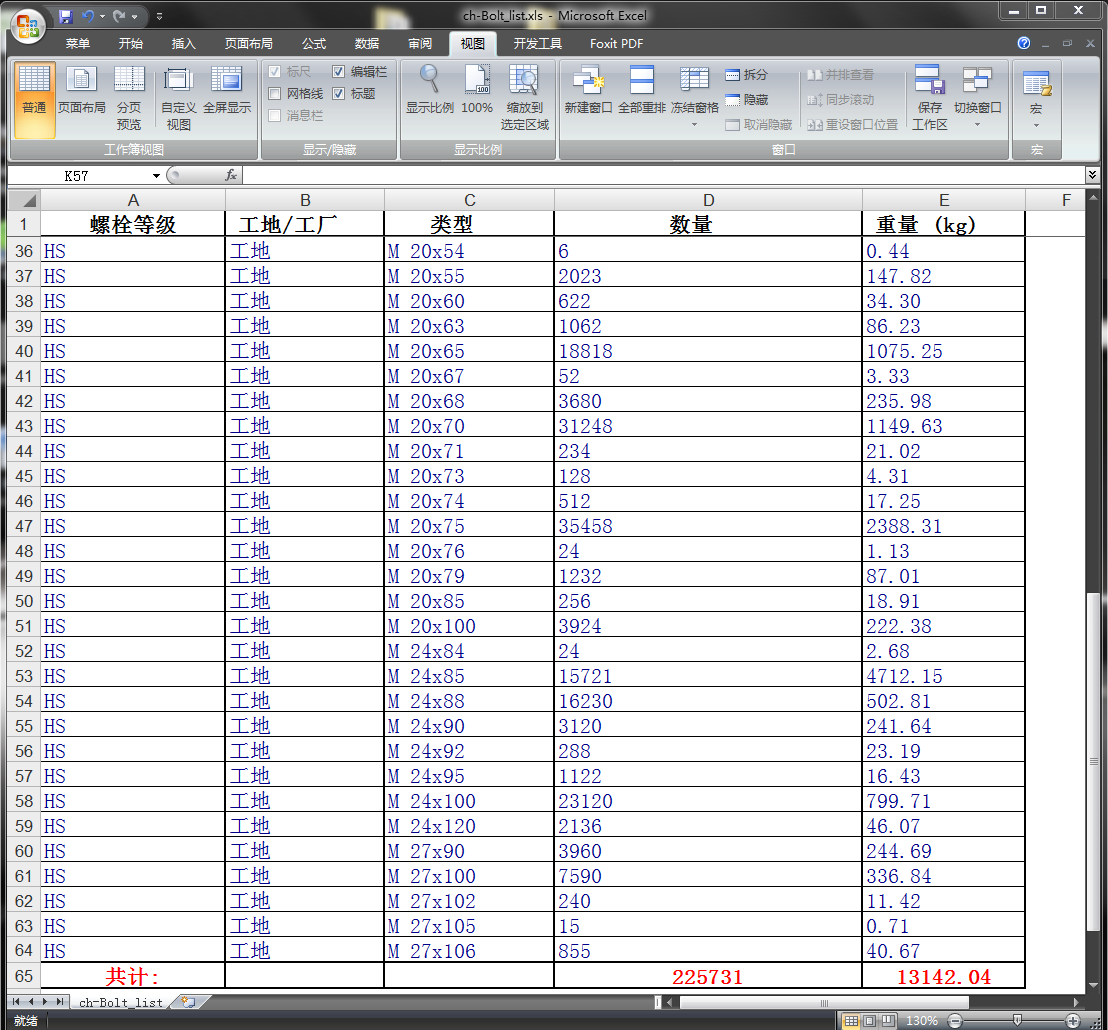Expand the Freeze Panes (冻结窗格) dropdown

(695, 125)
